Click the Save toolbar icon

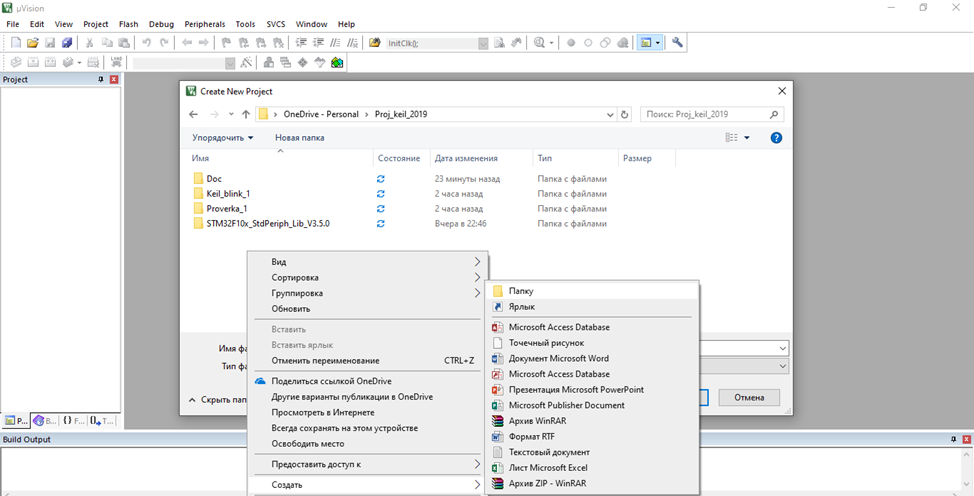coord(50,43)
